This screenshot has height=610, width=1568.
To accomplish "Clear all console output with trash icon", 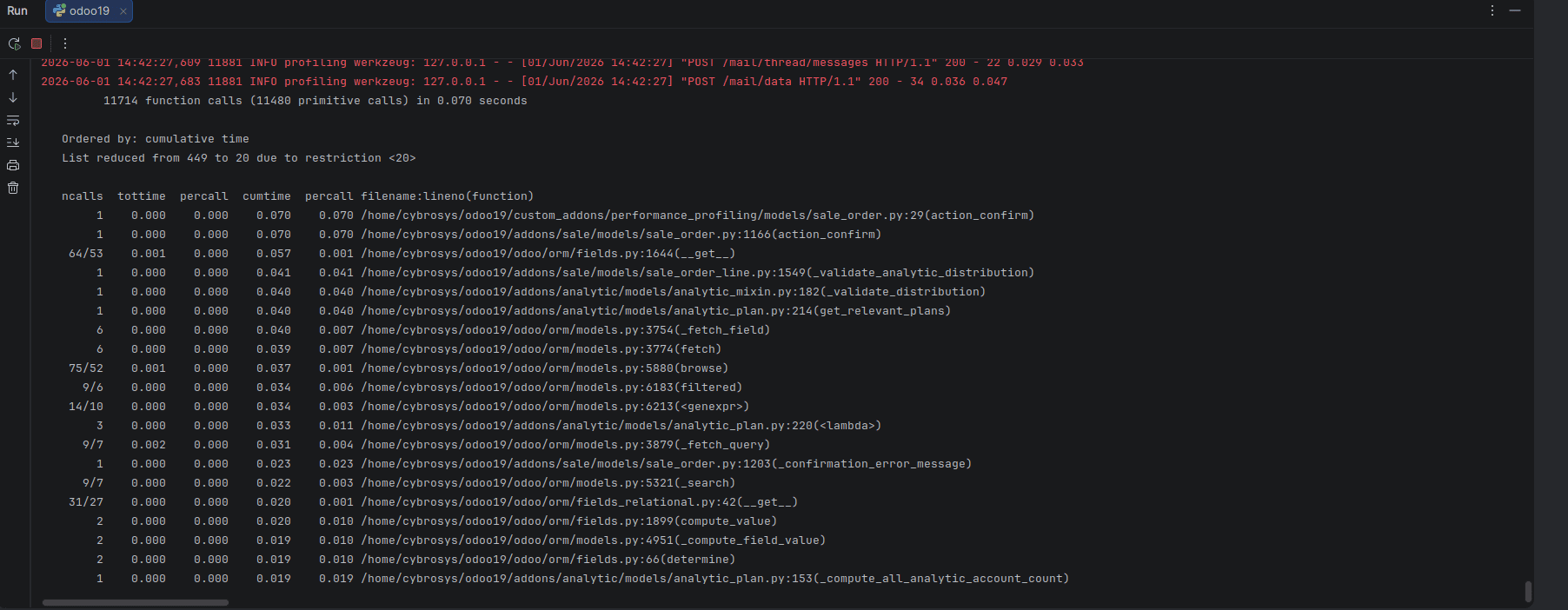I will pos(13,188).
